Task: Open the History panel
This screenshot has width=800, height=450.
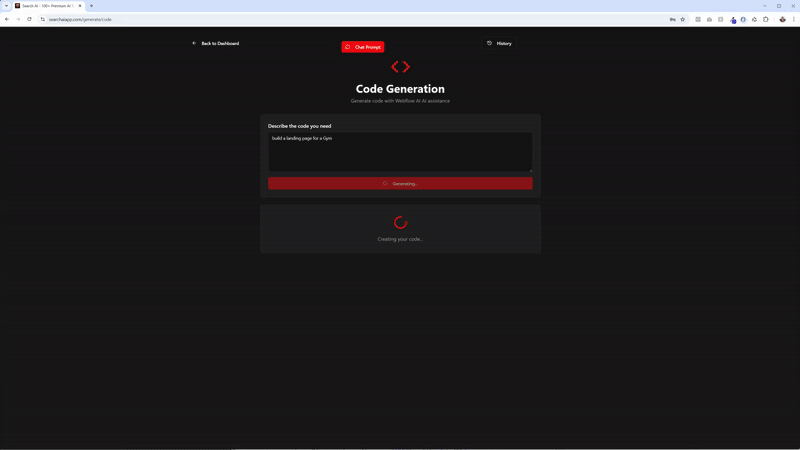Action: (x=499, y=43)
